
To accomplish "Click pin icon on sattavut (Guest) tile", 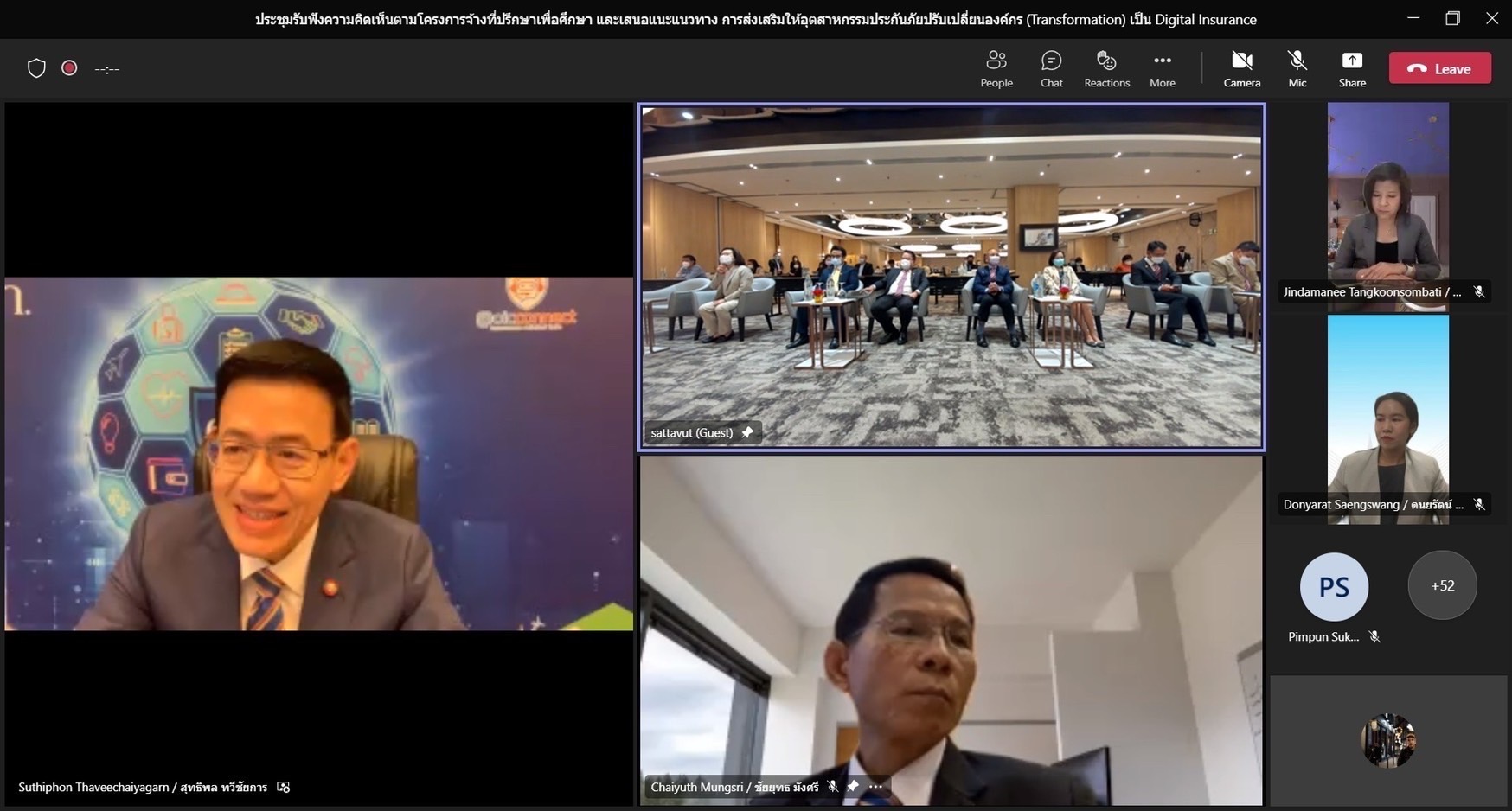I will click(x=747, y=432).
